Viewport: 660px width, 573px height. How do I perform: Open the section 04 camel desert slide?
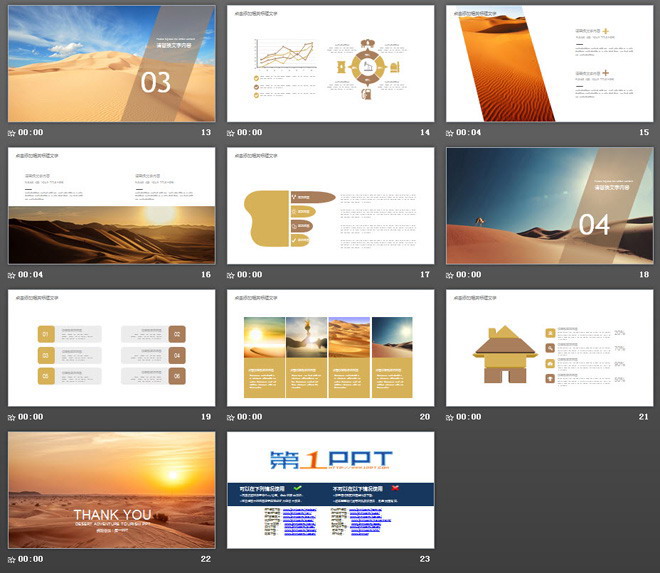(549, 206)
